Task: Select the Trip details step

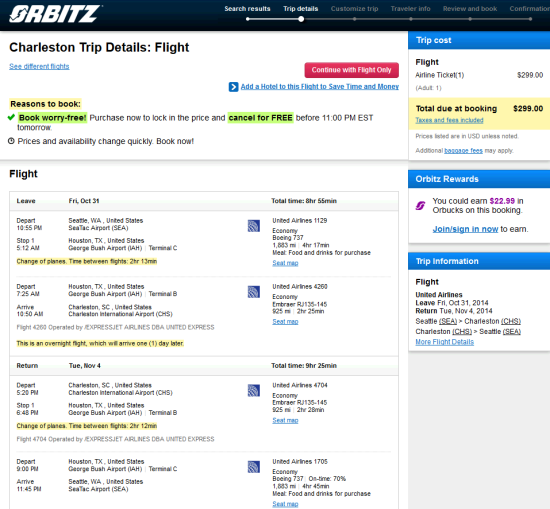Action: tap(301, 9)
